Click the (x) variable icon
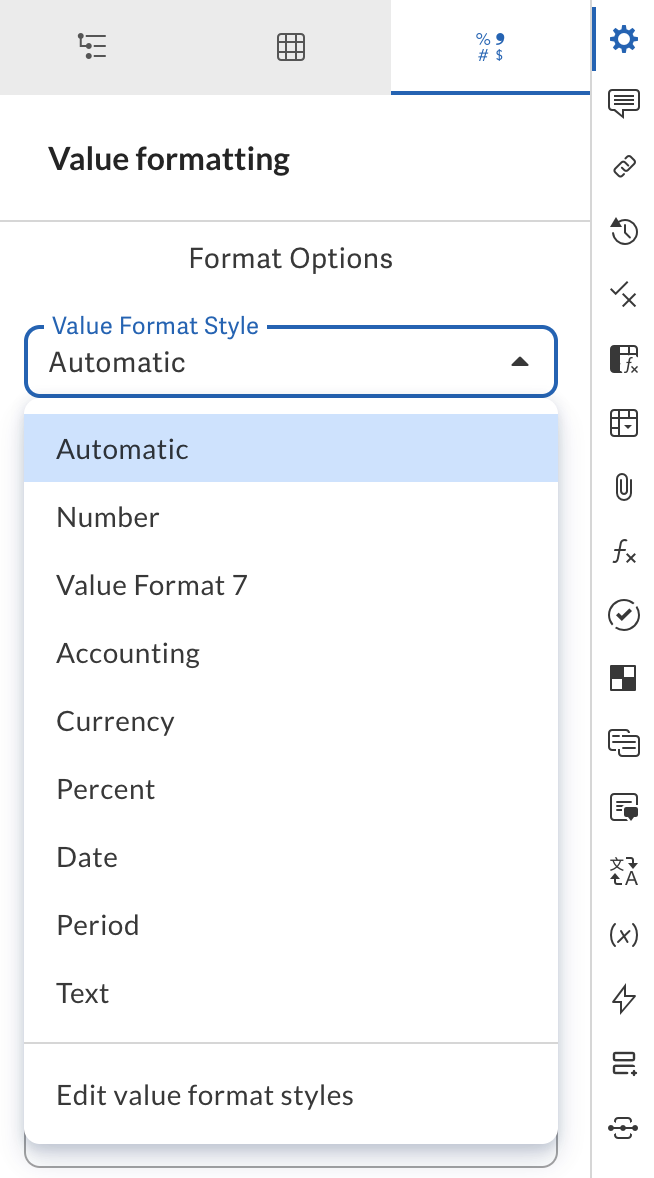The image size is (654, 1178). (x=623, y=935)
